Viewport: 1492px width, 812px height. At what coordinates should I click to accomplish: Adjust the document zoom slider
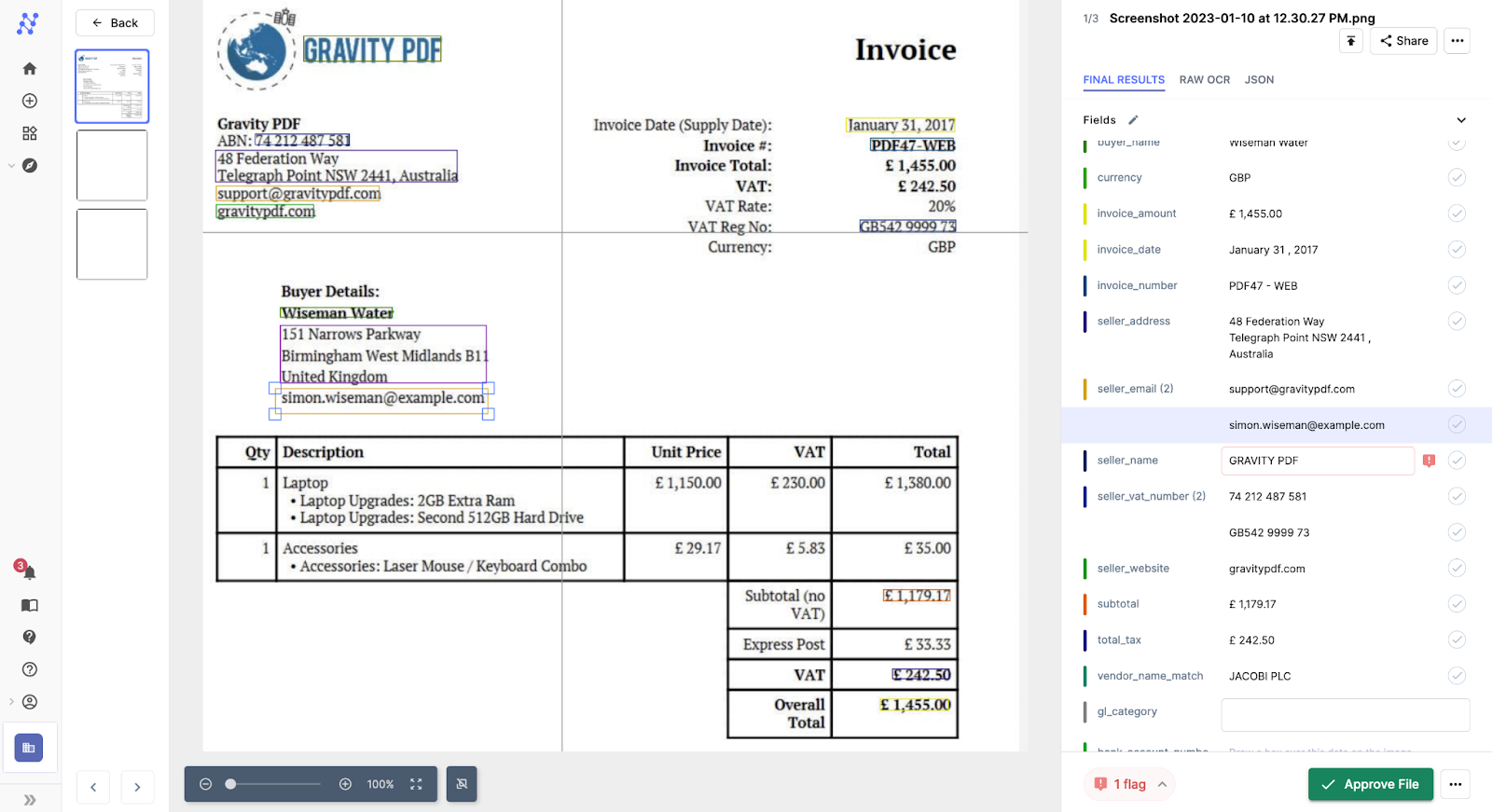click(x=274, y=784)
